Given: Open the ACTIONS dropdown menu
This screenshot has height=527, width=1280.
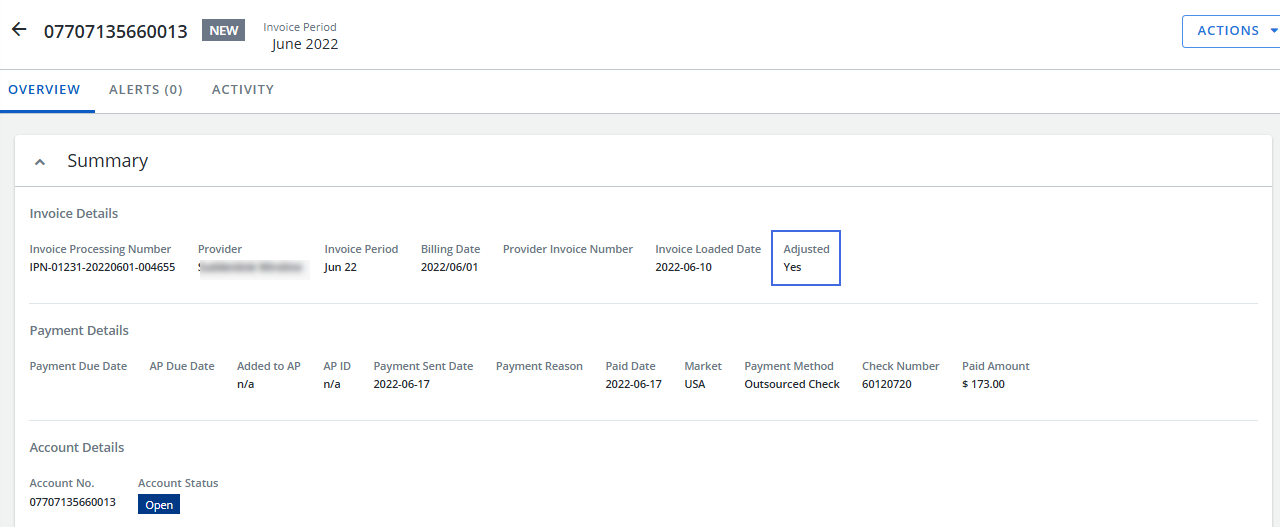Looking at the screenshot, I should (x=1231, y=31).
